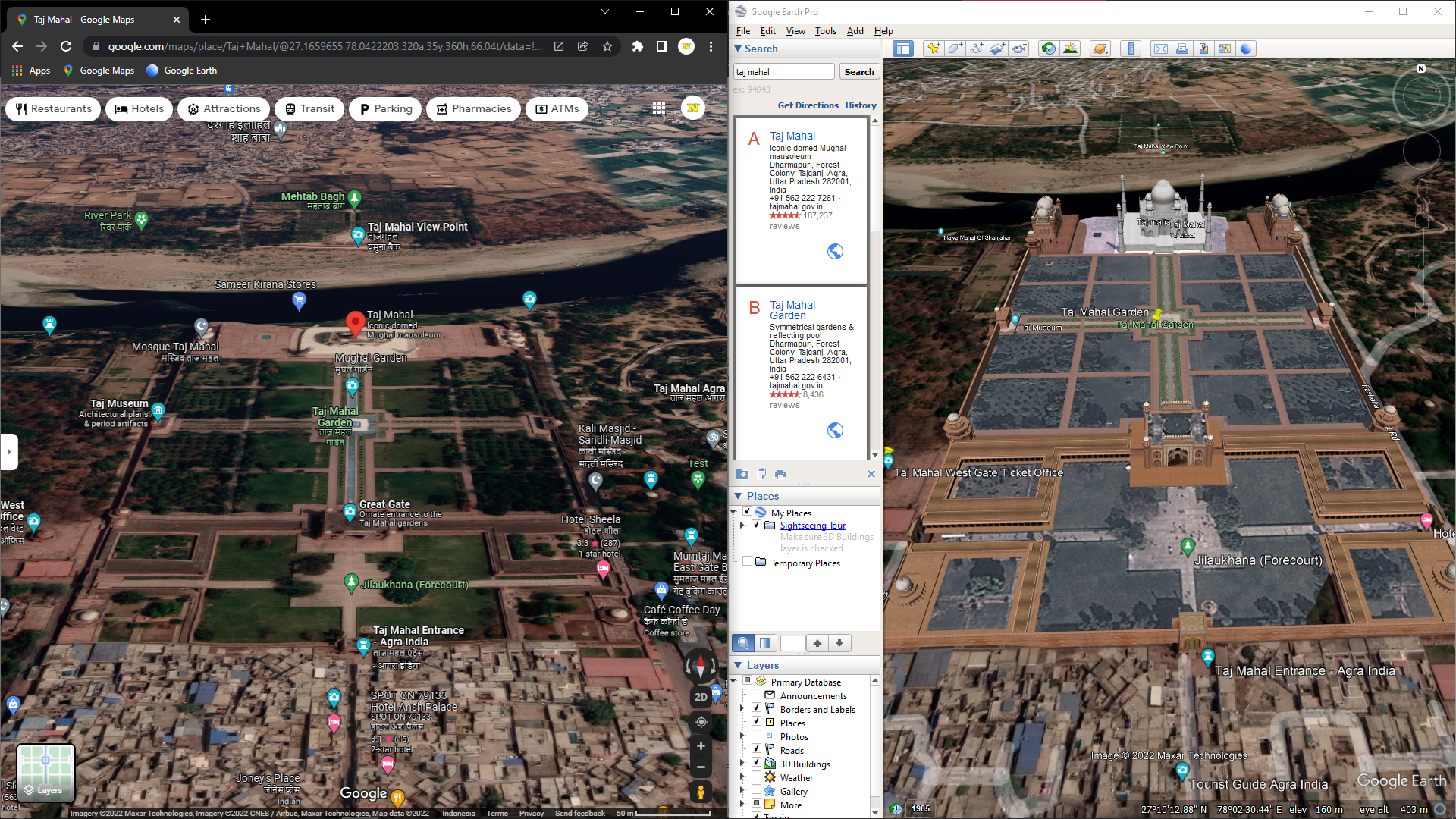
Task: Open Get Directions link
Action: pos(808,105)
